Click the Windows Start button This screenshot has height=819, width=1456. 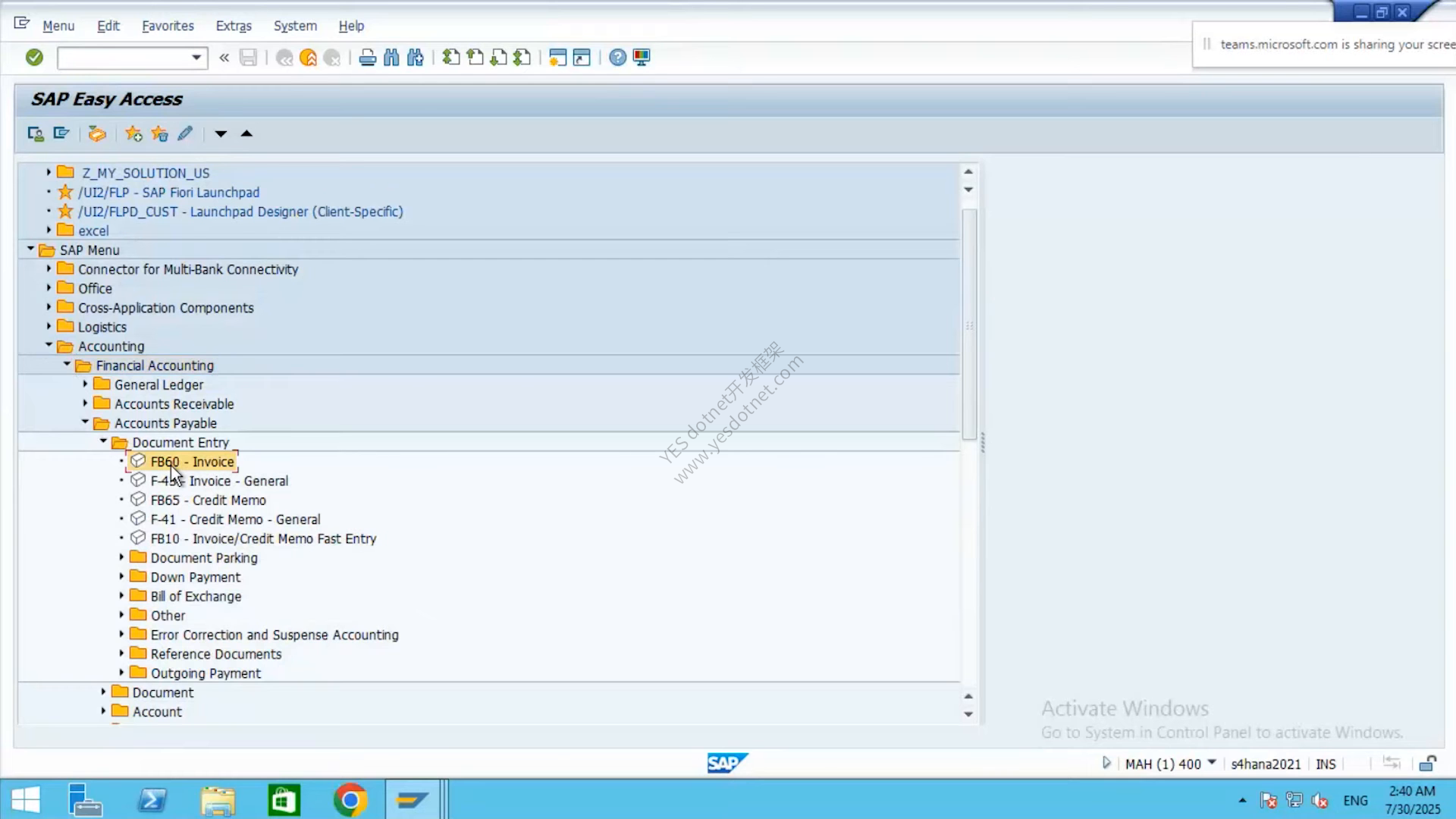coord(26,800)
